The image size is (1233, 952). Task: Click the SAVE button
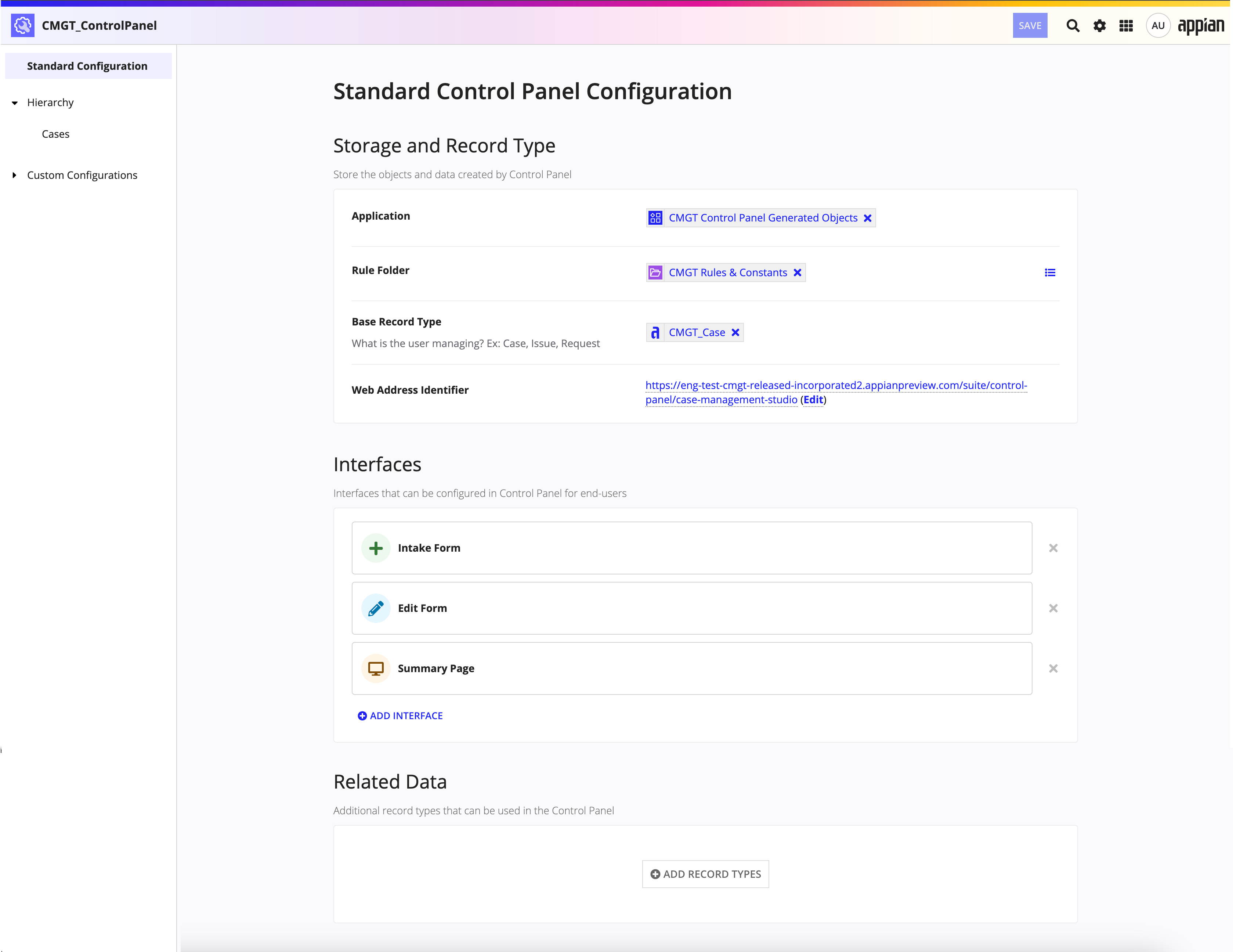coord(1030,25)
